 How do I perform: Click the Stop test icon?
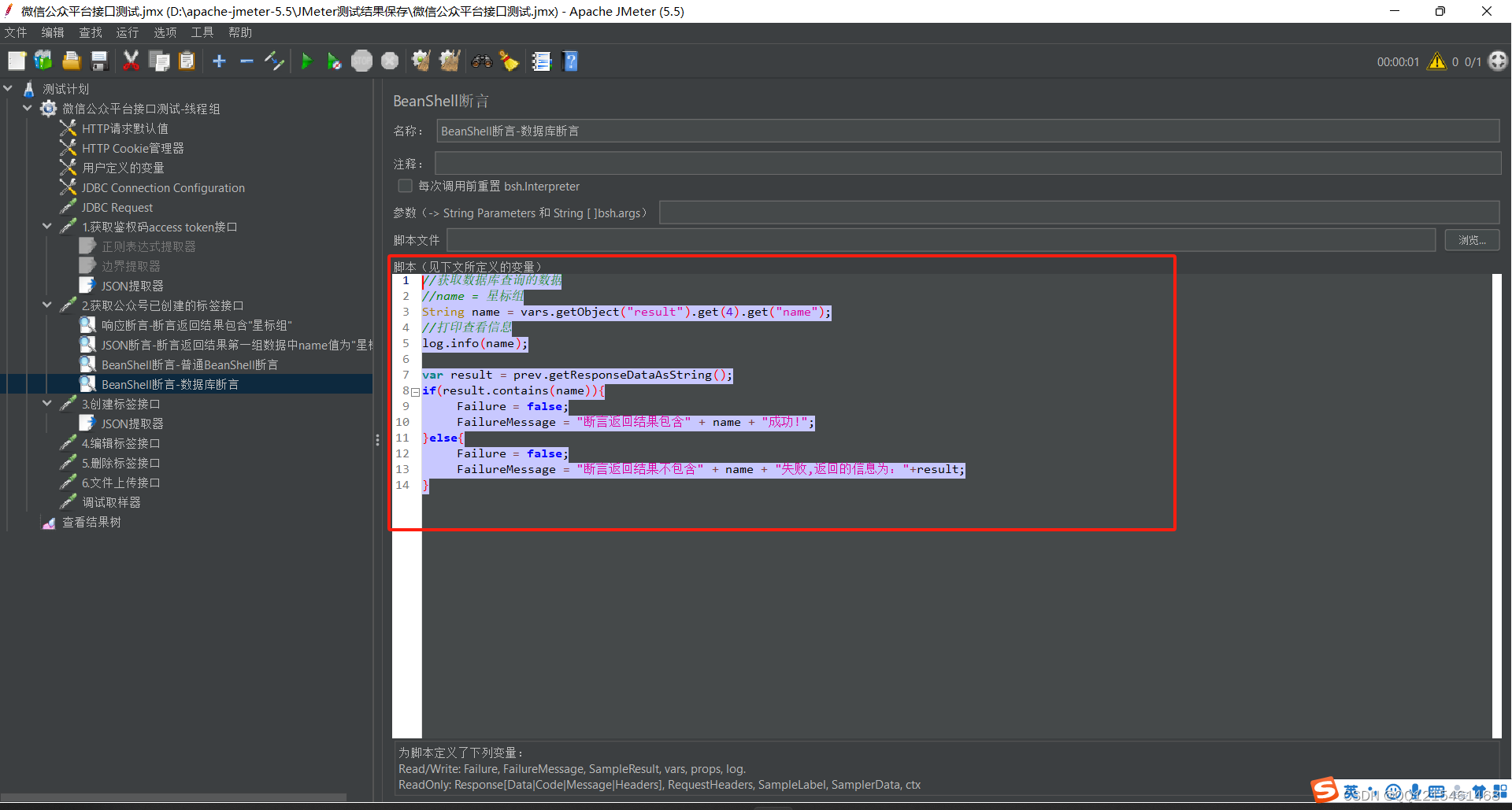[361, 61]
